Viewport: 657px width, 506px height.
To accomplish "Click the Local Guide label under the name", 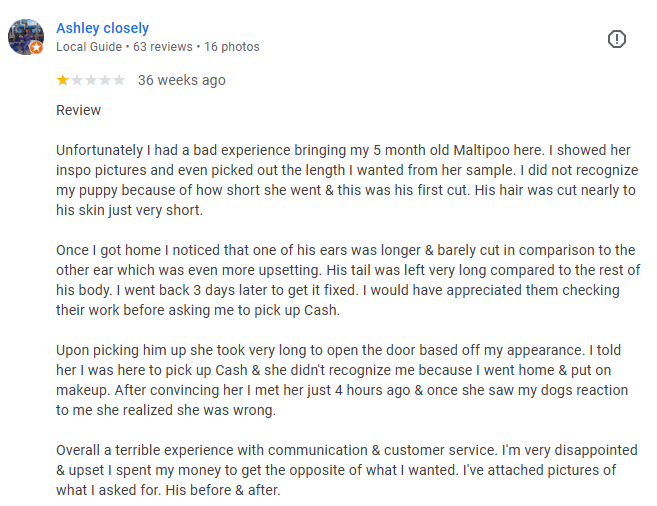I will coord(88,47).
